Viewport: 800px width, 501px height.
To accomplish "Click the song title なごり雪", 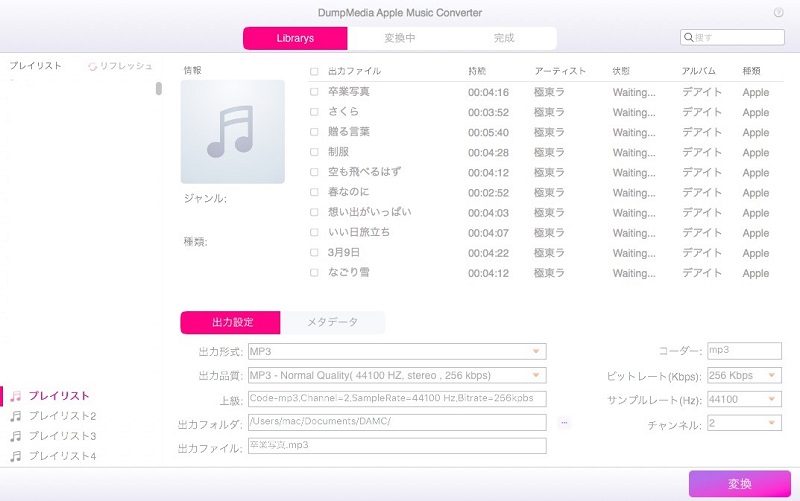I will pos(348,272).
